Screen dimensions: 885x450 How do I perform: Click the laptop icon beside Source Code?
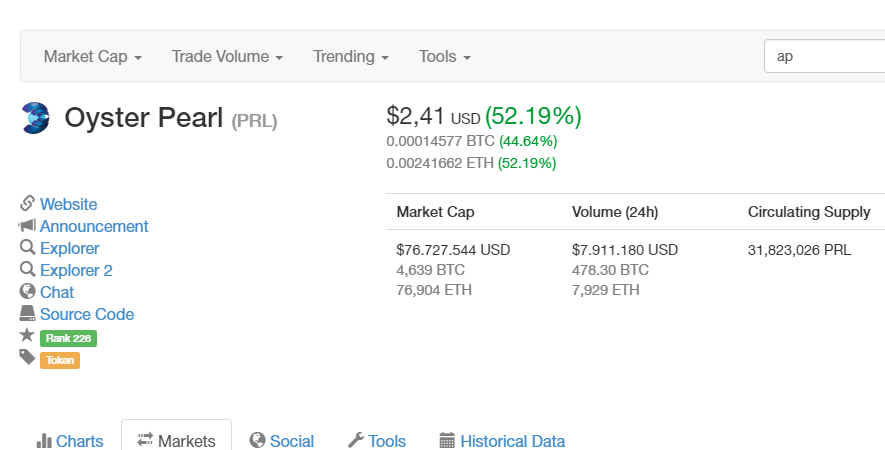pos(27,314)
